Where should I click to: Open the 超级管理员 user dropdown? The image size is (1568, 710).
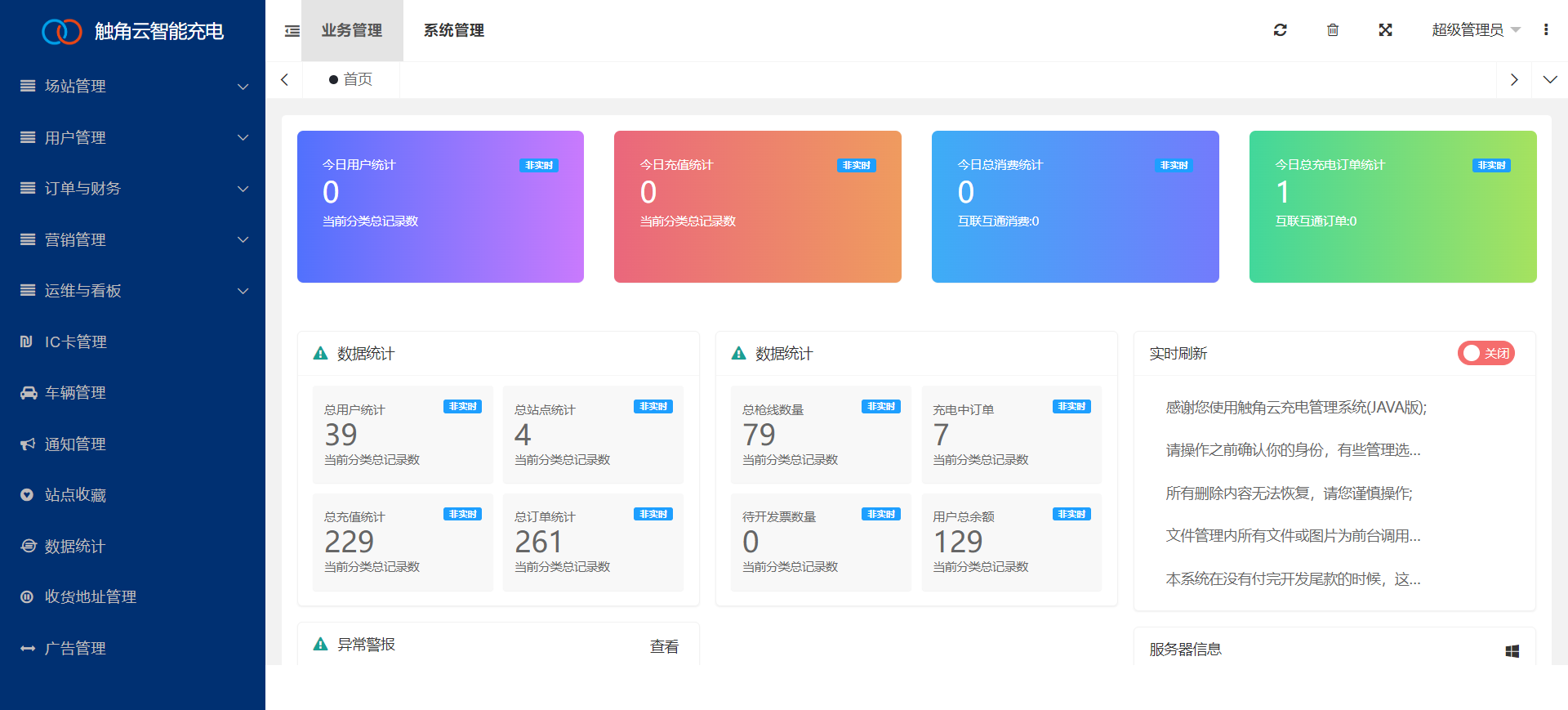pyautogui.click(x=1475, y=30)
